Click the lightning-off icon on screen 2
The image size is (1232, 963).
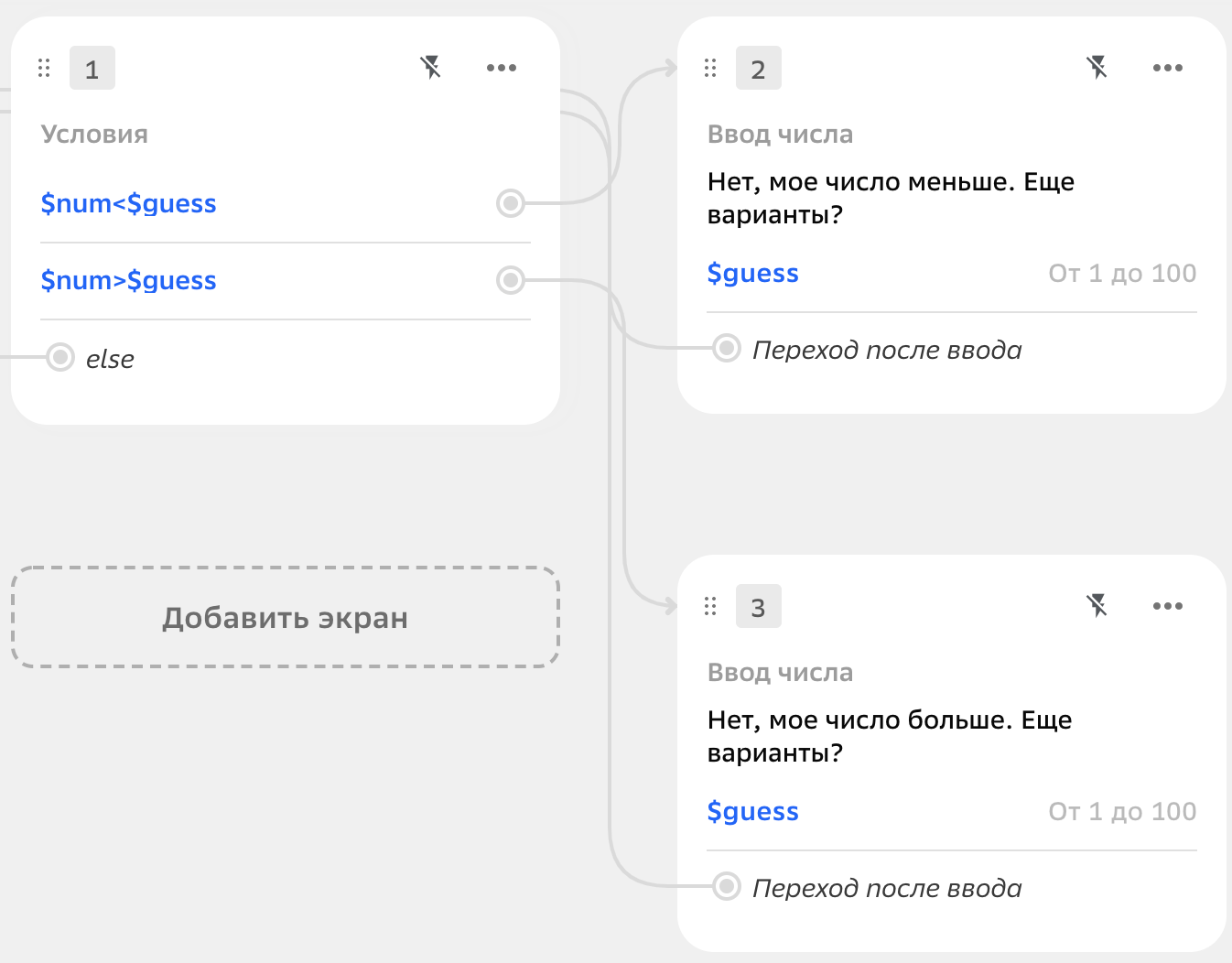pos(1097,67)
